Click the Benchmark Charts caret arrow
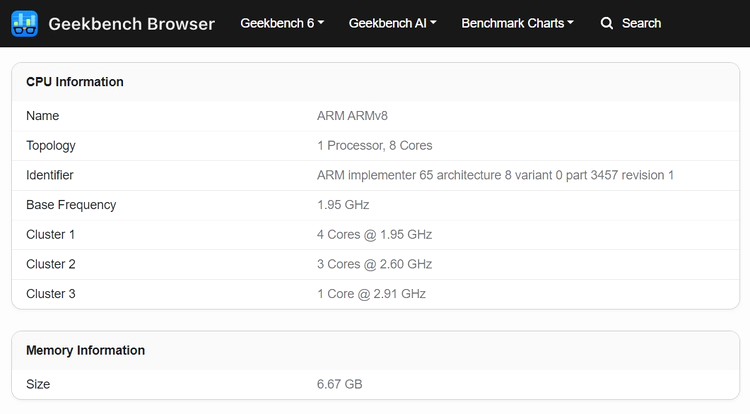This screenshot has height=414, width=750. tap(571, 22)
